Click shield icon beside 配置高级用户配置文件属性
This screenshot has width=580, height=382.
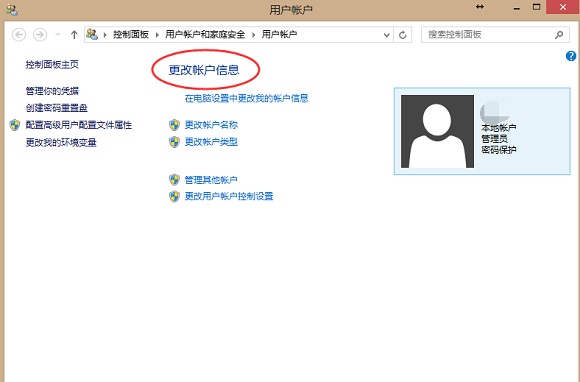(15, 125)
